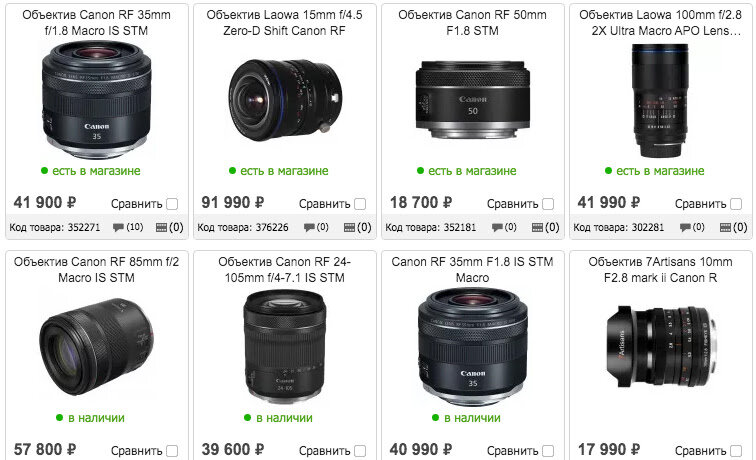Screen dimensions: 756x460
Task: Open comments icon for Canon RF 35mm f/1.8 Macro
Action: tap(118, 228)
